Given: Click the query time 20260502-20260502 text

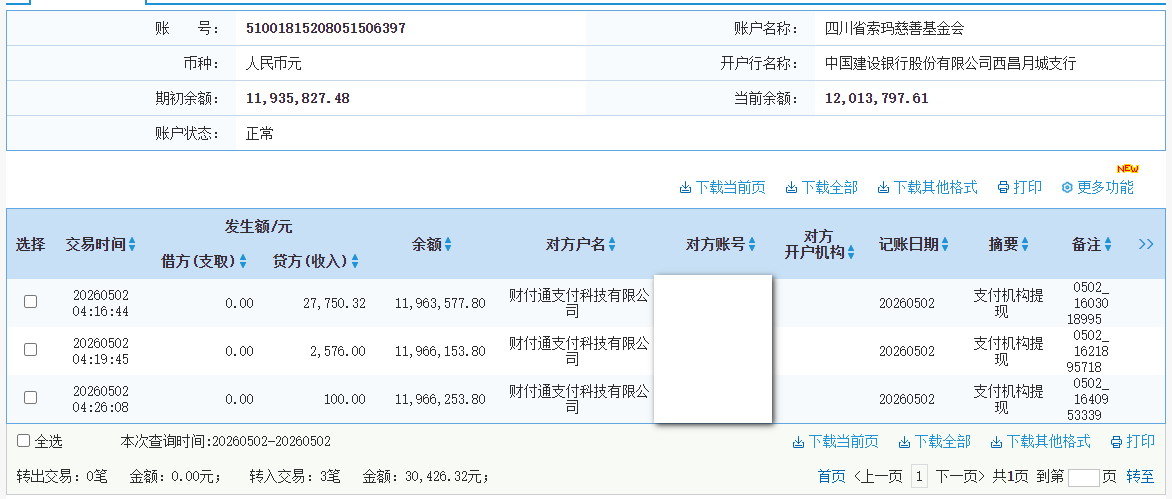Looking at the screenshot, I should pos(271,441).
